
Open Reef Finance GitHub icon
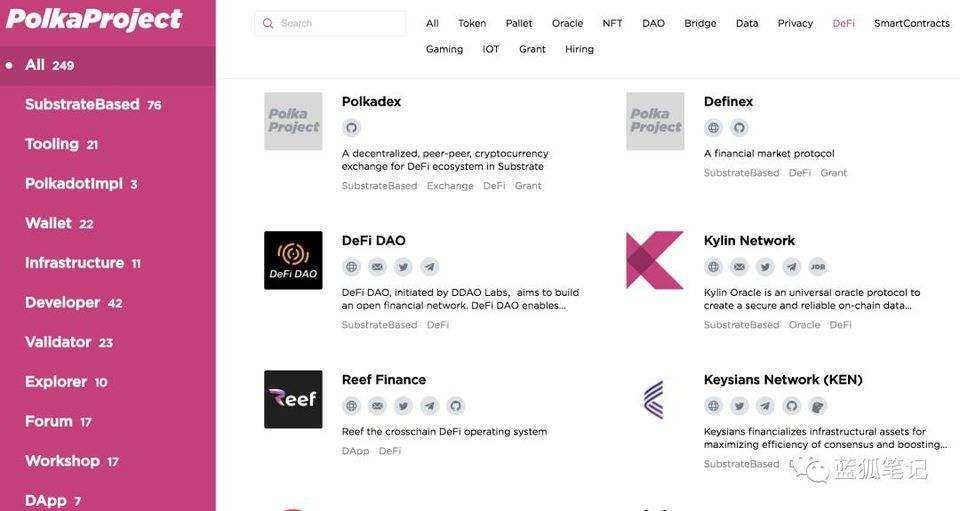click(456, 406)
